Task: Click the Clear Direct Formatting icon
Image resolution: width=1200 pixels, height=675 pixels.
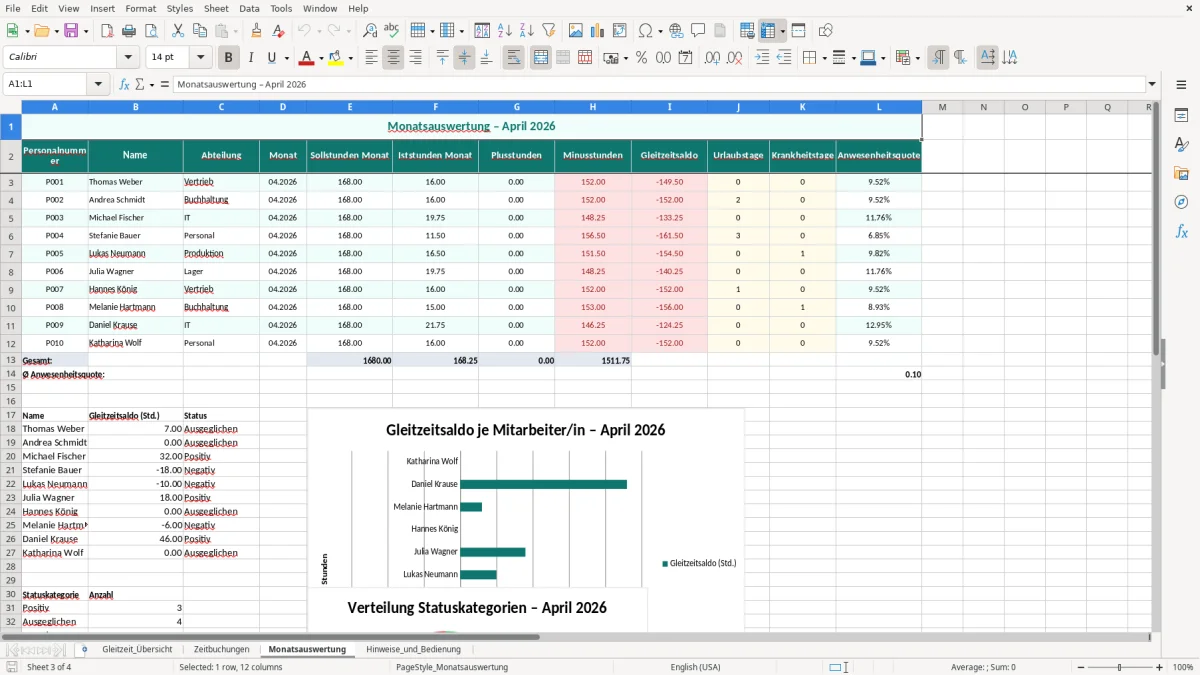Action: (x=279, y=31)
